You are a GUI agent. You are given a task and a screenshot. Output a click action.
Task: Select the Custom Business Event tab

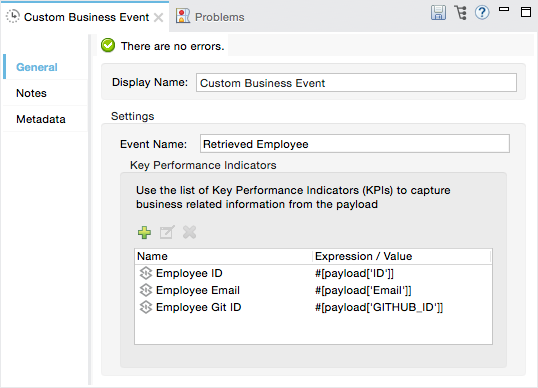[x=86, y=17]
